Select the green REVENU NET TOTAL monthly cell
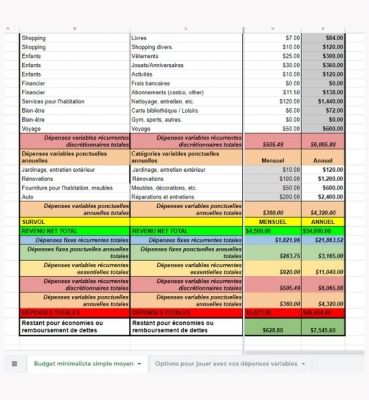 click(273, 231)
